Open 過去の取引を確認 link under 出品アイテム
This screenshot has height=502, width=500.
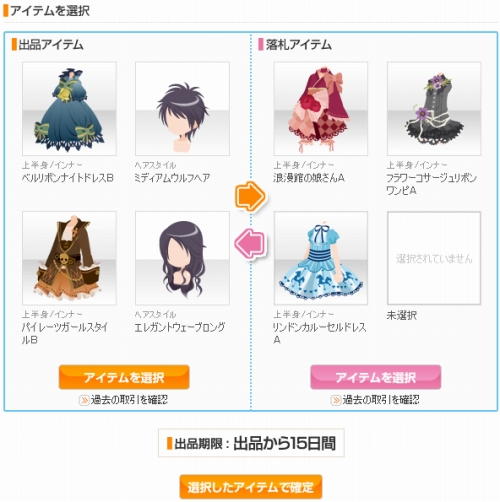tap(129, 400)
